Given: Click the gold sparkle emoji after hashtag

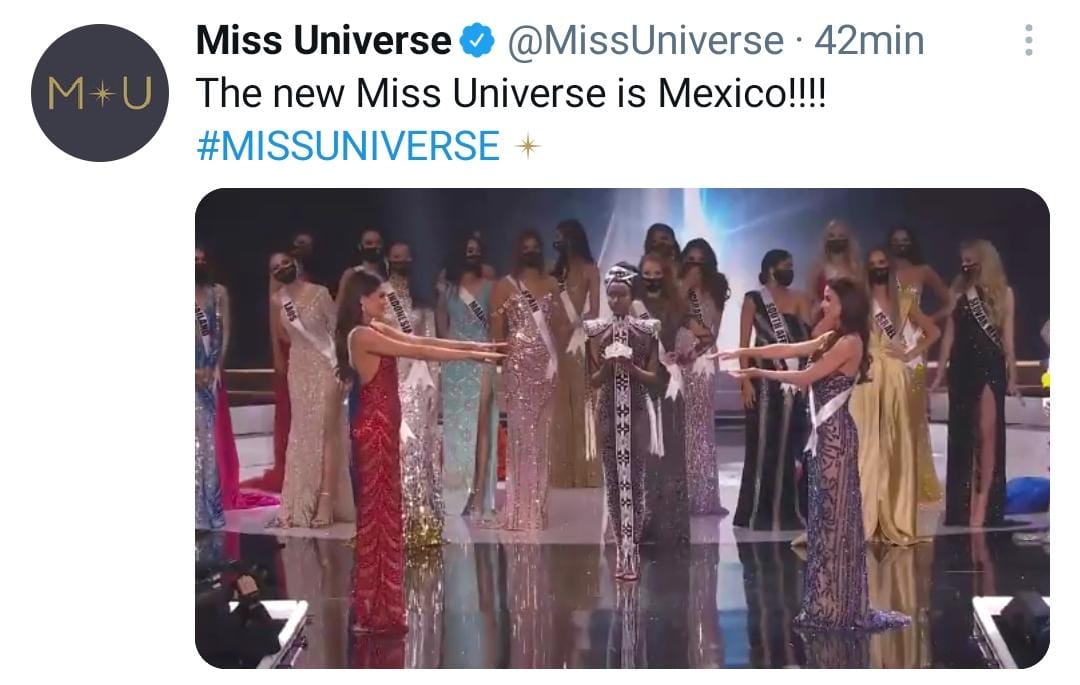Looking at the screenshot, I should click(528, 146).
